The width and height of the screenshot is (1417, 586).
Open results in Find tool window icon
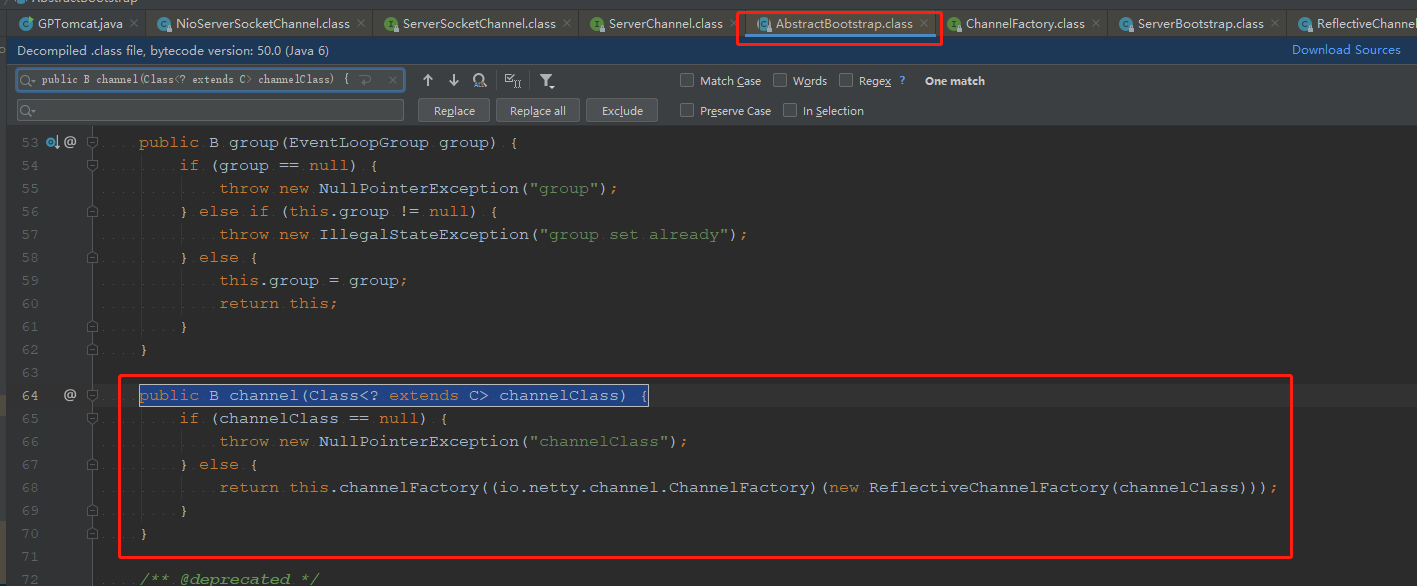click(x=480, y=80)
